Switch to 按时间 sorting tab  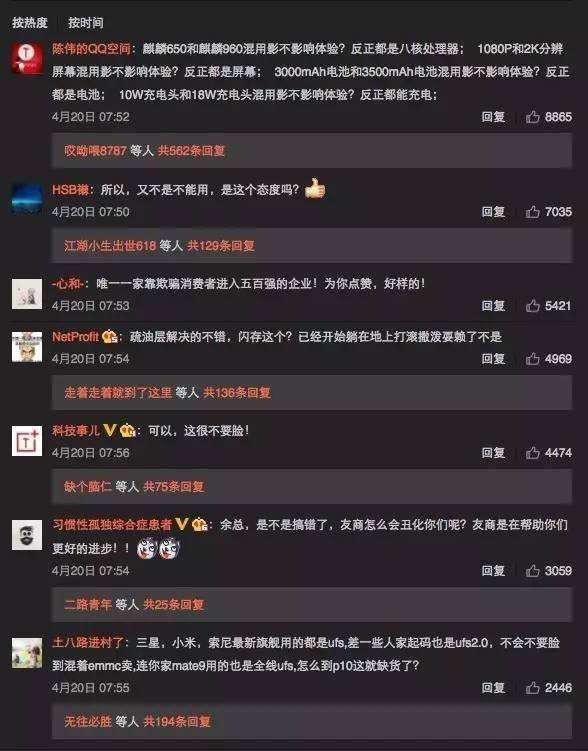tap(85, 23)
